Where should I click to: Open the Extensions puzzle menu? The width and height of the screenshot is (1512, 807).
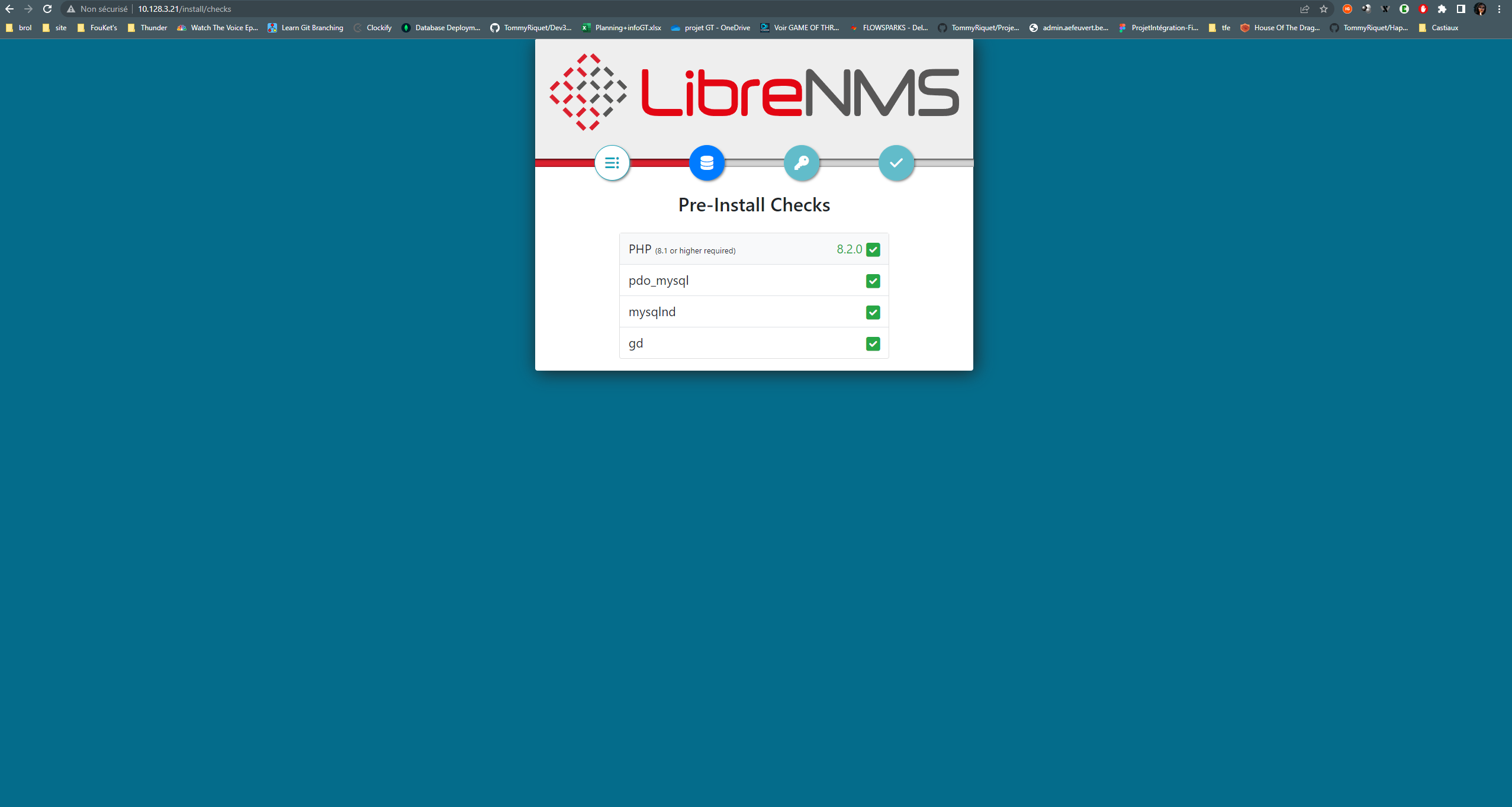click(1442, 9)
